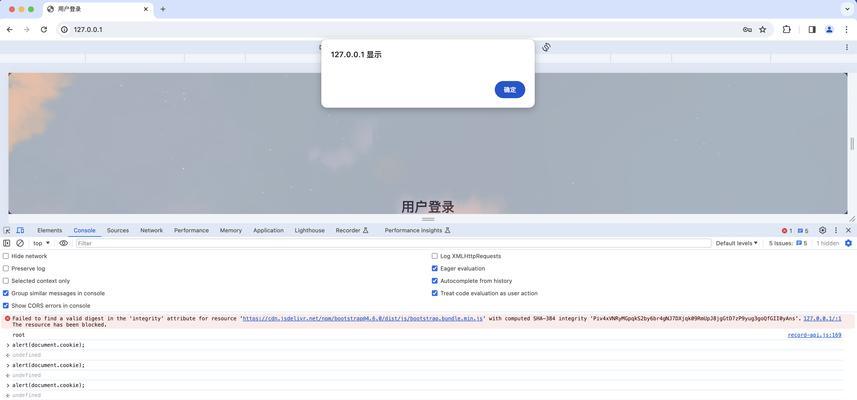The height and width of the screenshot is (400, 857).
Task: Enable Preserve log checkbox
Action: pos(6,268)
